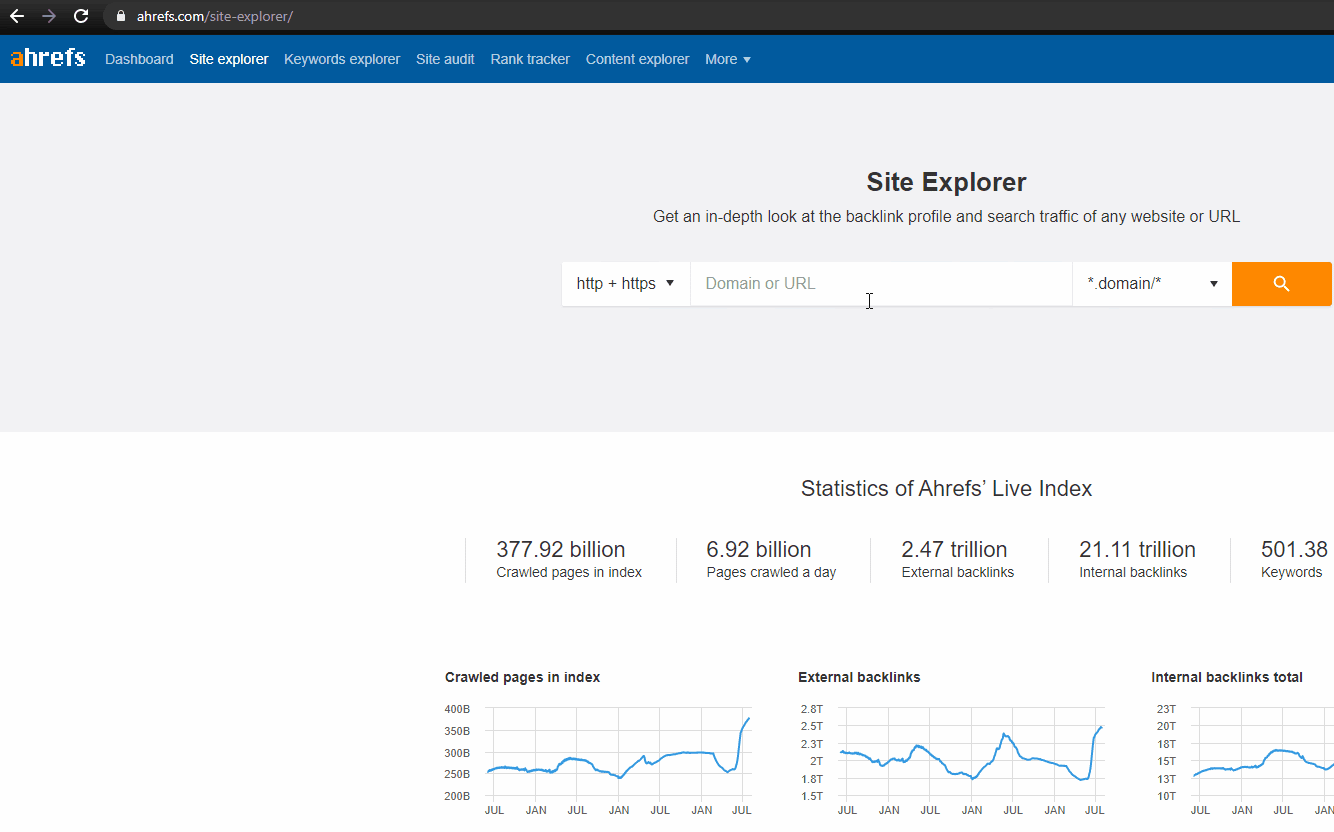Open Content explorer
The height and width of the screenshot is (832, 1334).
click(x=637, y=59)
